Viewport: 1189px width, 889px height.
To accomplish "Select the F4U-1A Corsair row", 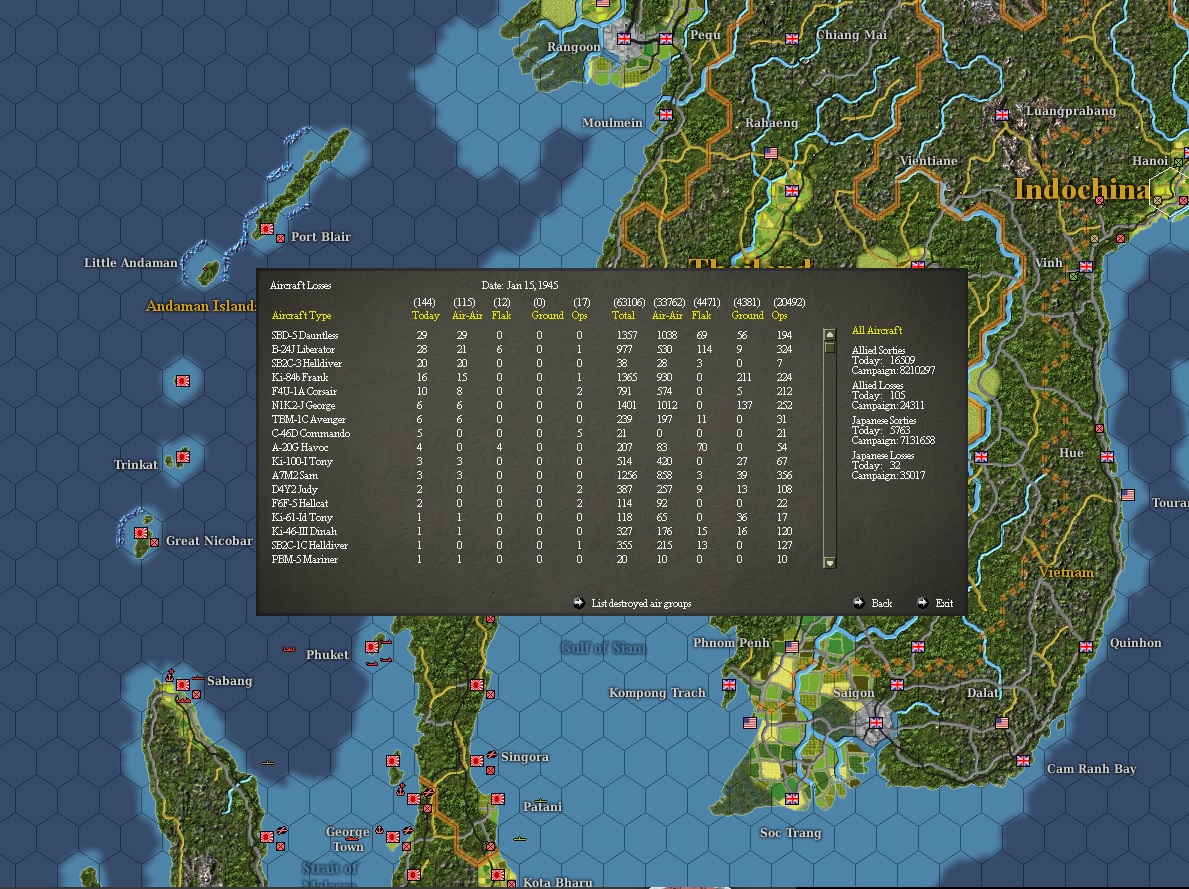I will (532, 391).
